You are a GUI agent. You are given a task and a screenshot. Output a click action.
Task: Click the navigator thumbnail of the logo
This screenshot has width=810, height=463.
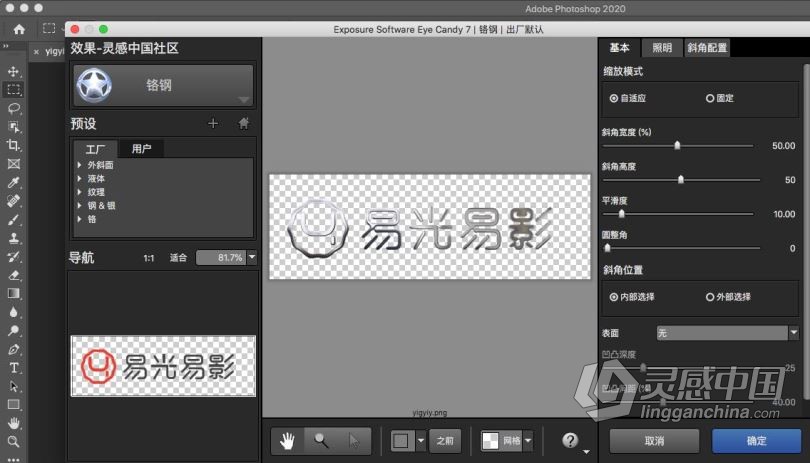click(x=163, y=366)
